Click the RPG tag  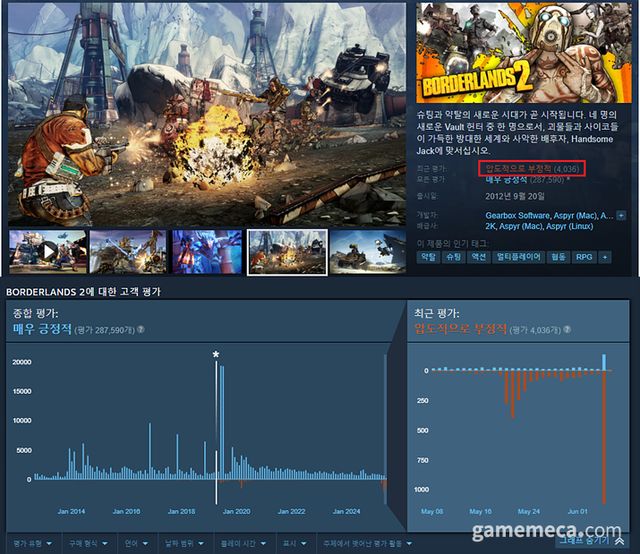(584, 257)
